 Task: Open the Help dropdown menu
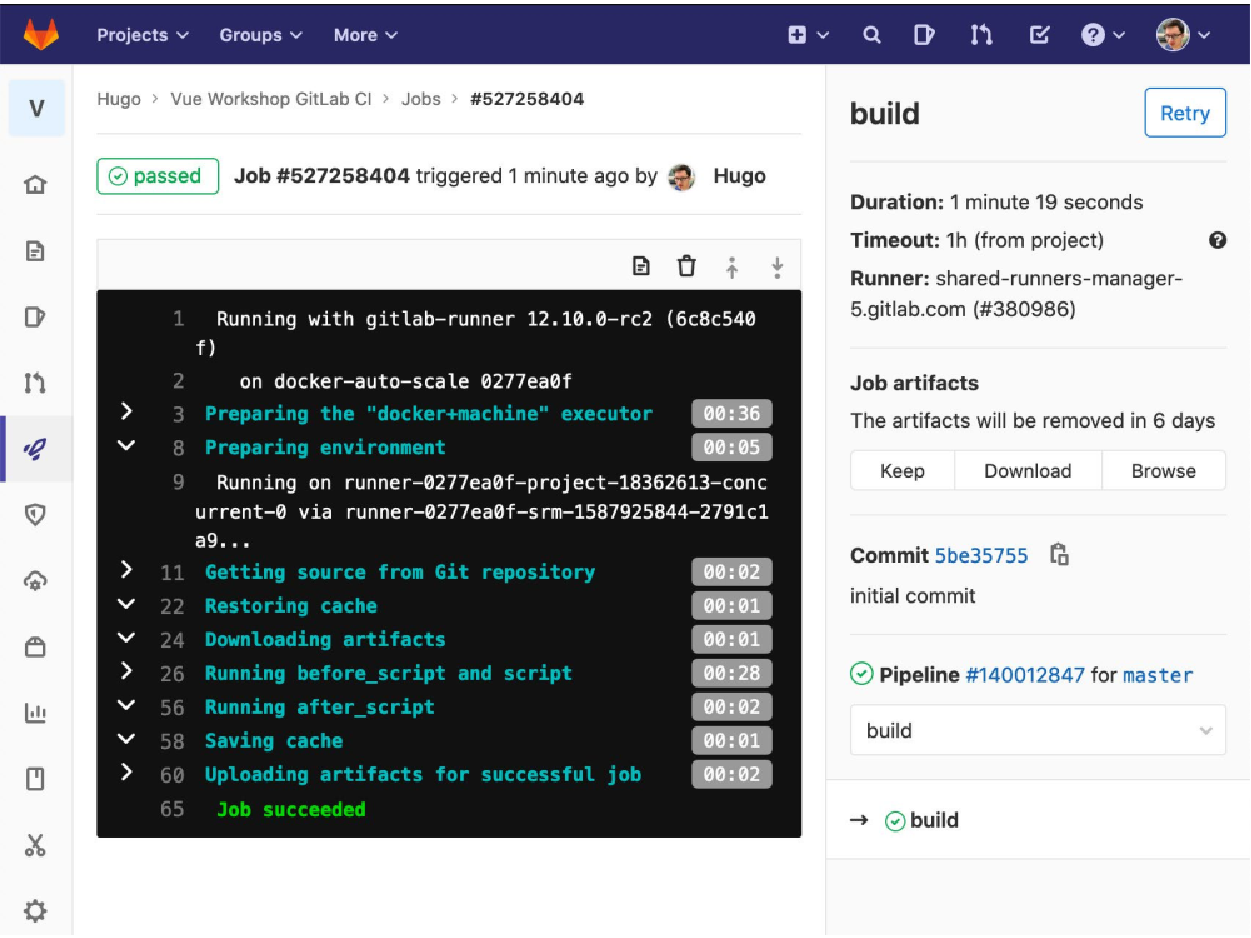[1103, 35]
